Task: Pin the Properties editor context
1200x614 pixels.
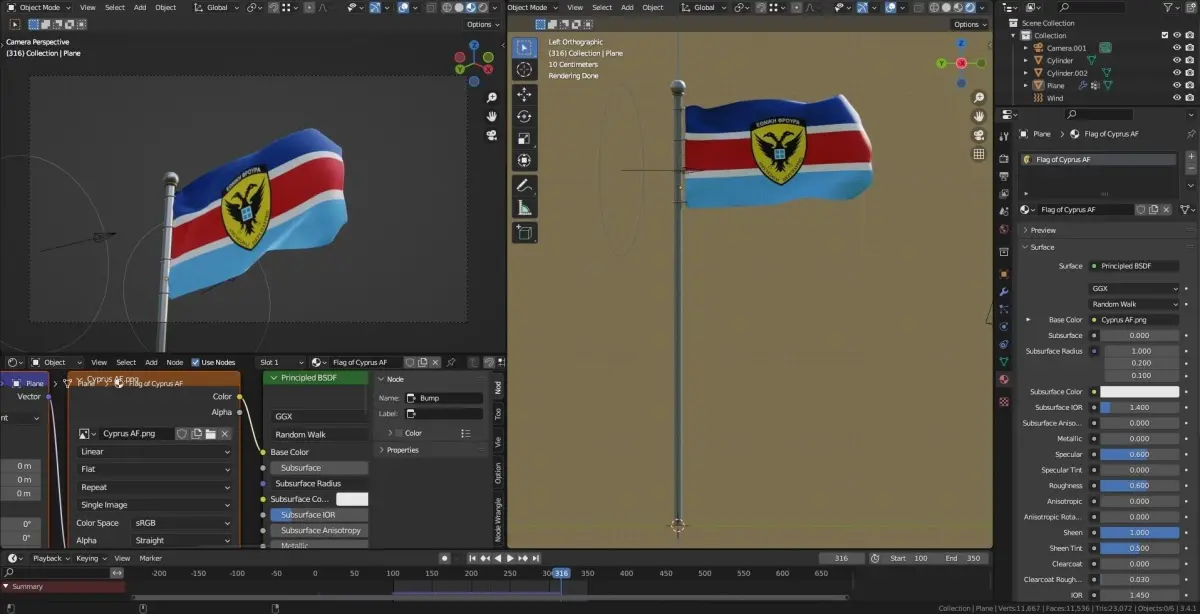Action: click(1190, 134)
